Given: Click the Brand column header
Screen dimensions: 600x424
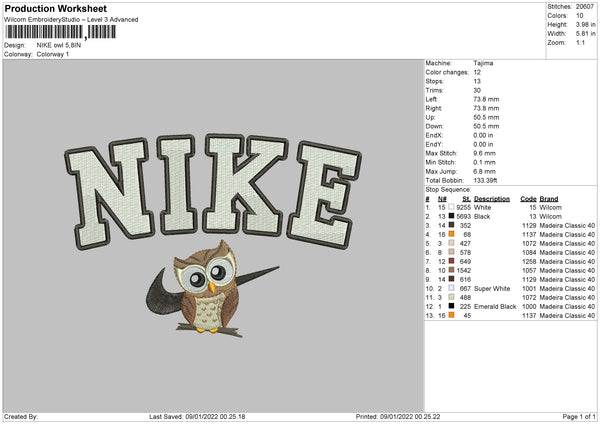Looking at the screenshot, I should tap(549, 197).
